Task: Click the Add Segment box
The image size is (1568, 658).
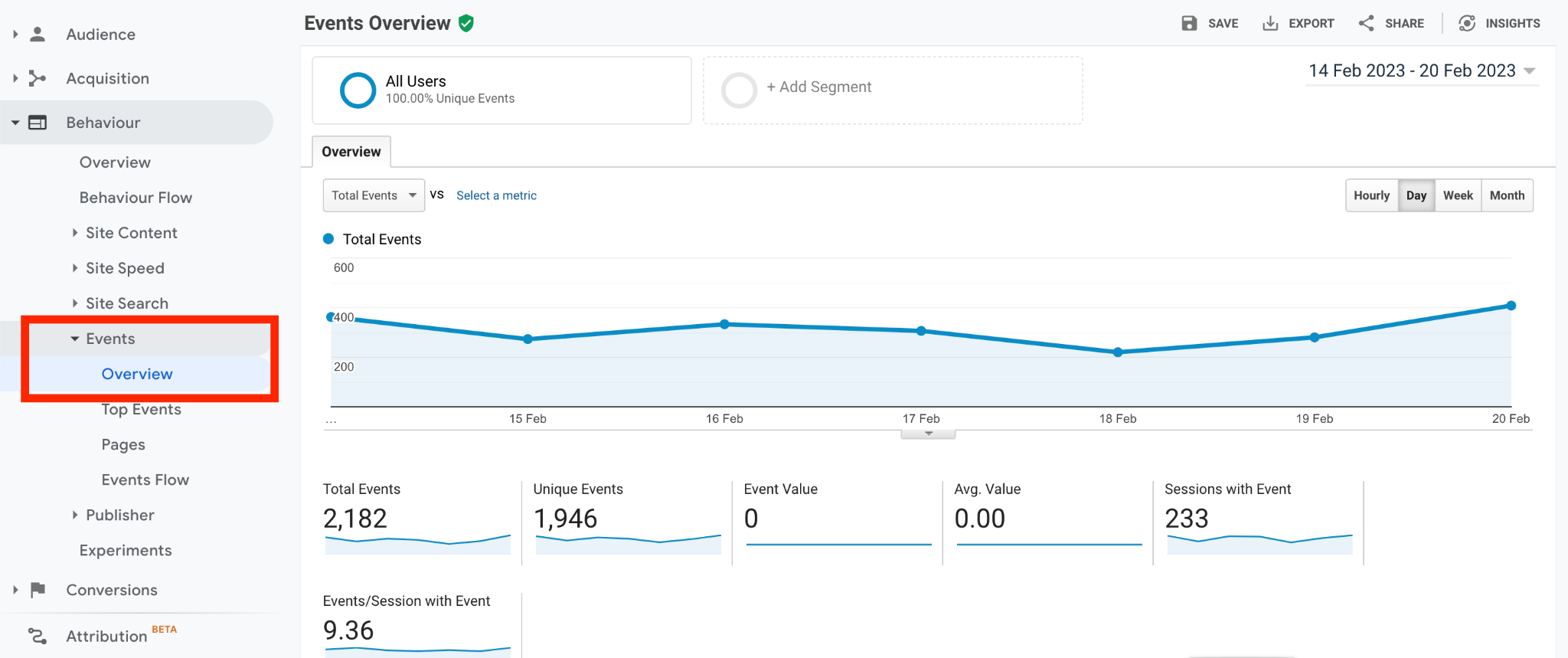Action: click(893, 90)
